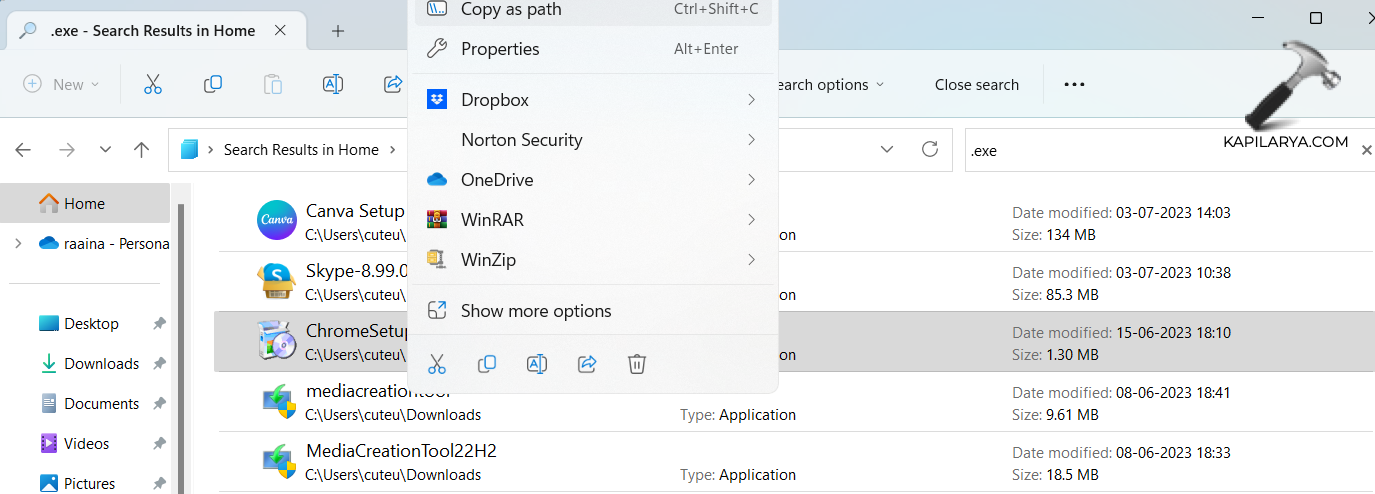Click the Share icon in context menu
This screenshot has width=1375, height=494.
(x=587, y=364)
